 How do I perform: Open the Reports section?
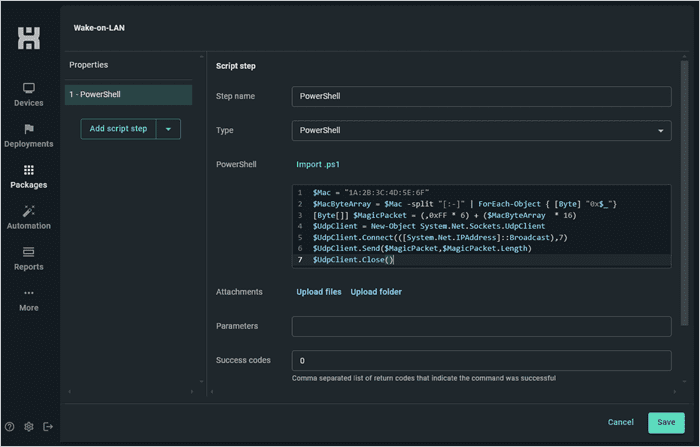(x=29, y=259)
